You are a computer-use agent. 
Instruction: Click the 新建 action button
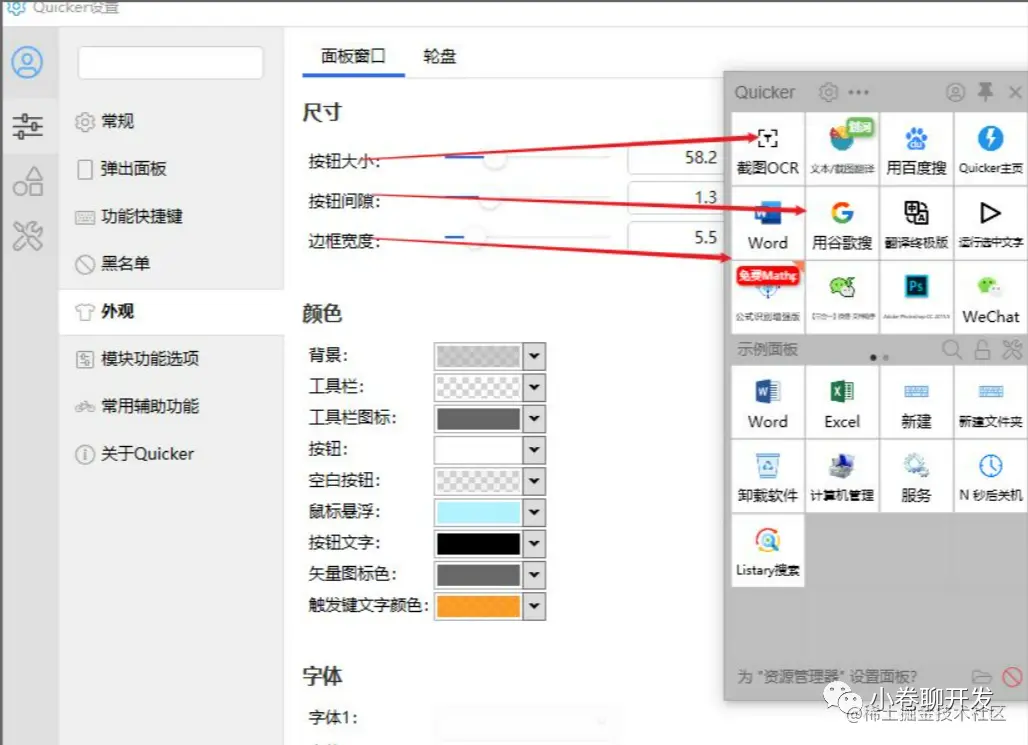pyautogui.click(x=916, y=402)
